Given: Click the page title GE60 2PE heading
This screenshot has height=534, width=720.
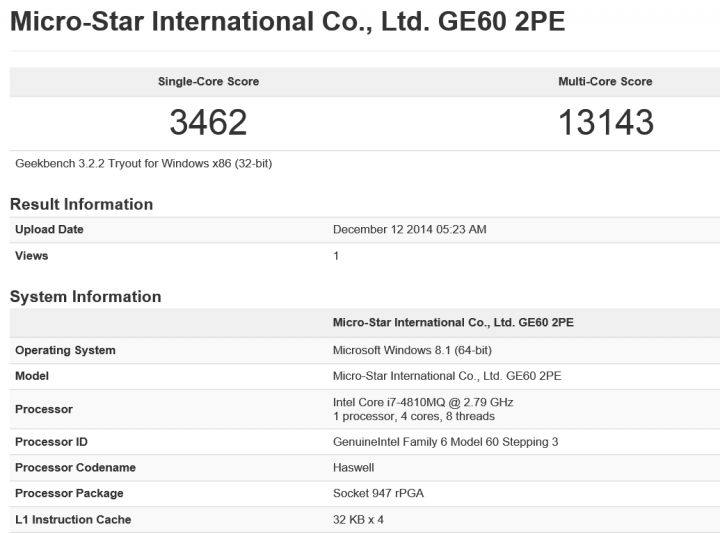Looking at the screenshot, I should 287,22.
